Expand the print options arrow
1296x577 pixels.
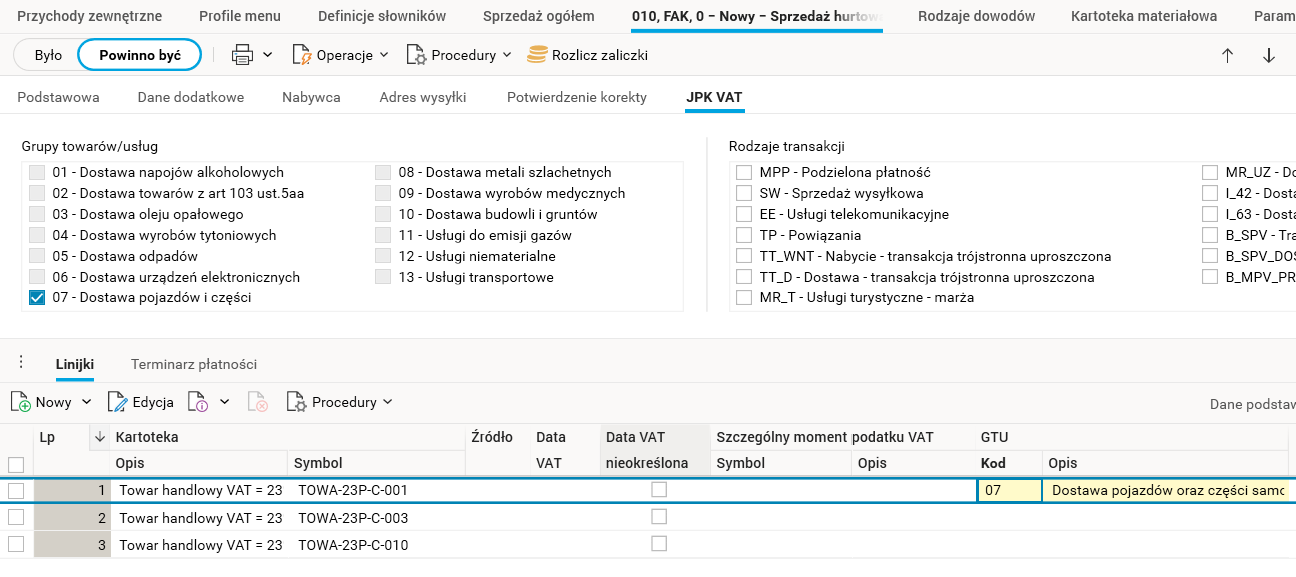(x=268, y=56)
